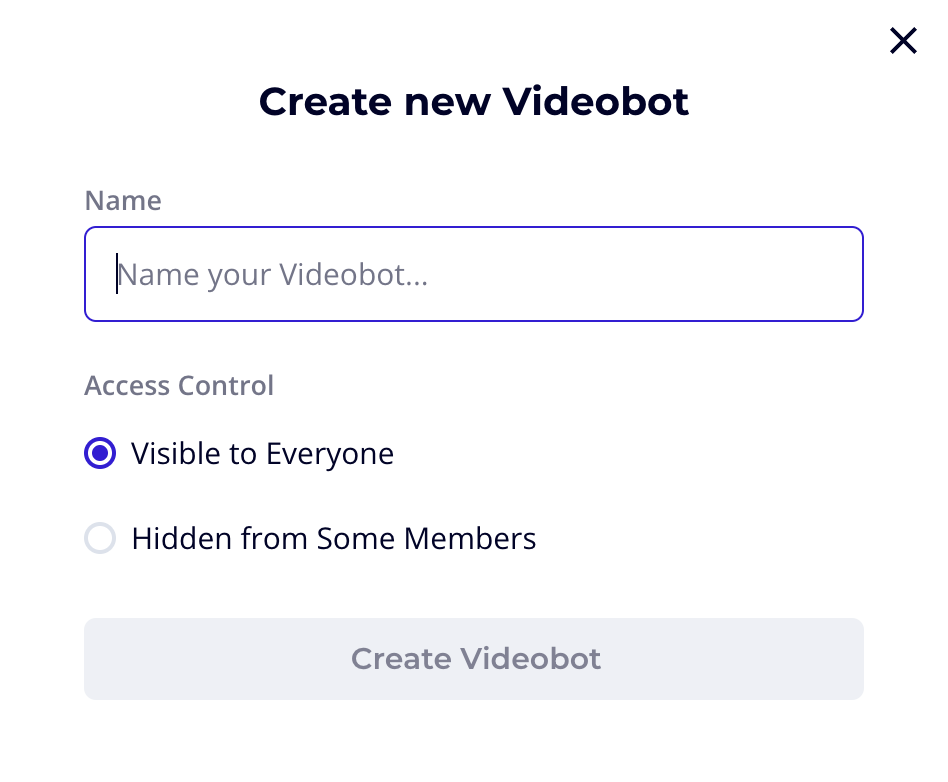Click the Name field label
Viewport: 948px width, 782px height.
tap(122, 200)
